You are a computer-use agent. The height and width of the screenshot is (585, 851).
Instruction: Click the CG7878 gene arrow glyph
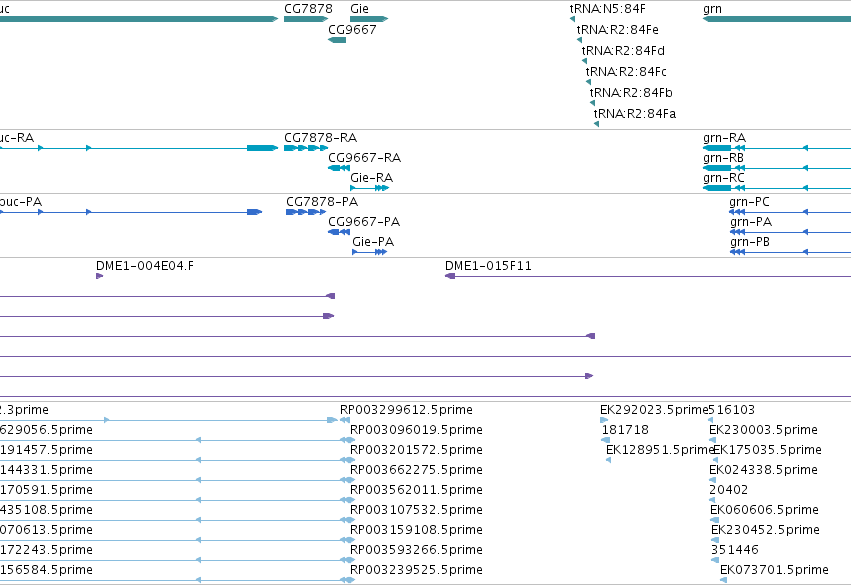pos(306,19)
